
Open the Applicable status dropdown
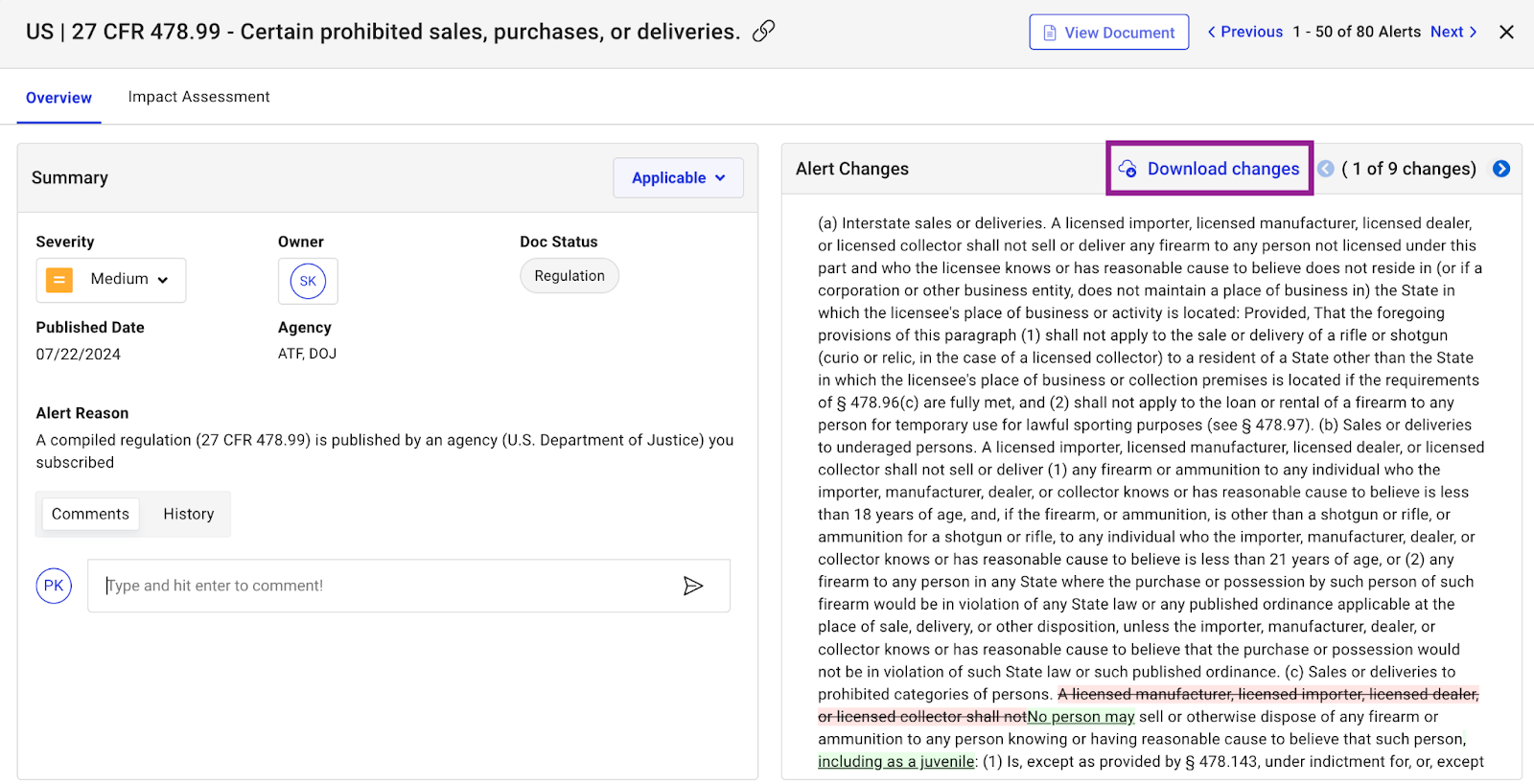[678, 178]
